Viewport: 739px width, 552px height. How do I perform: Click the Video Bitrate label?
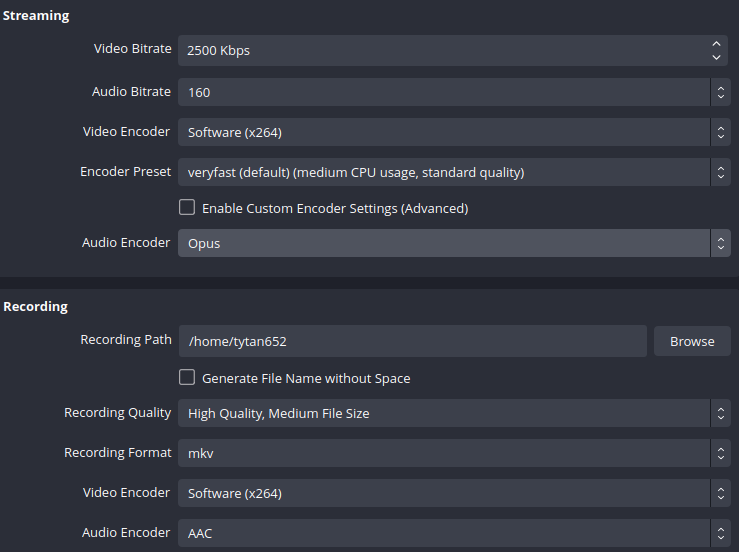click(133, 49)
